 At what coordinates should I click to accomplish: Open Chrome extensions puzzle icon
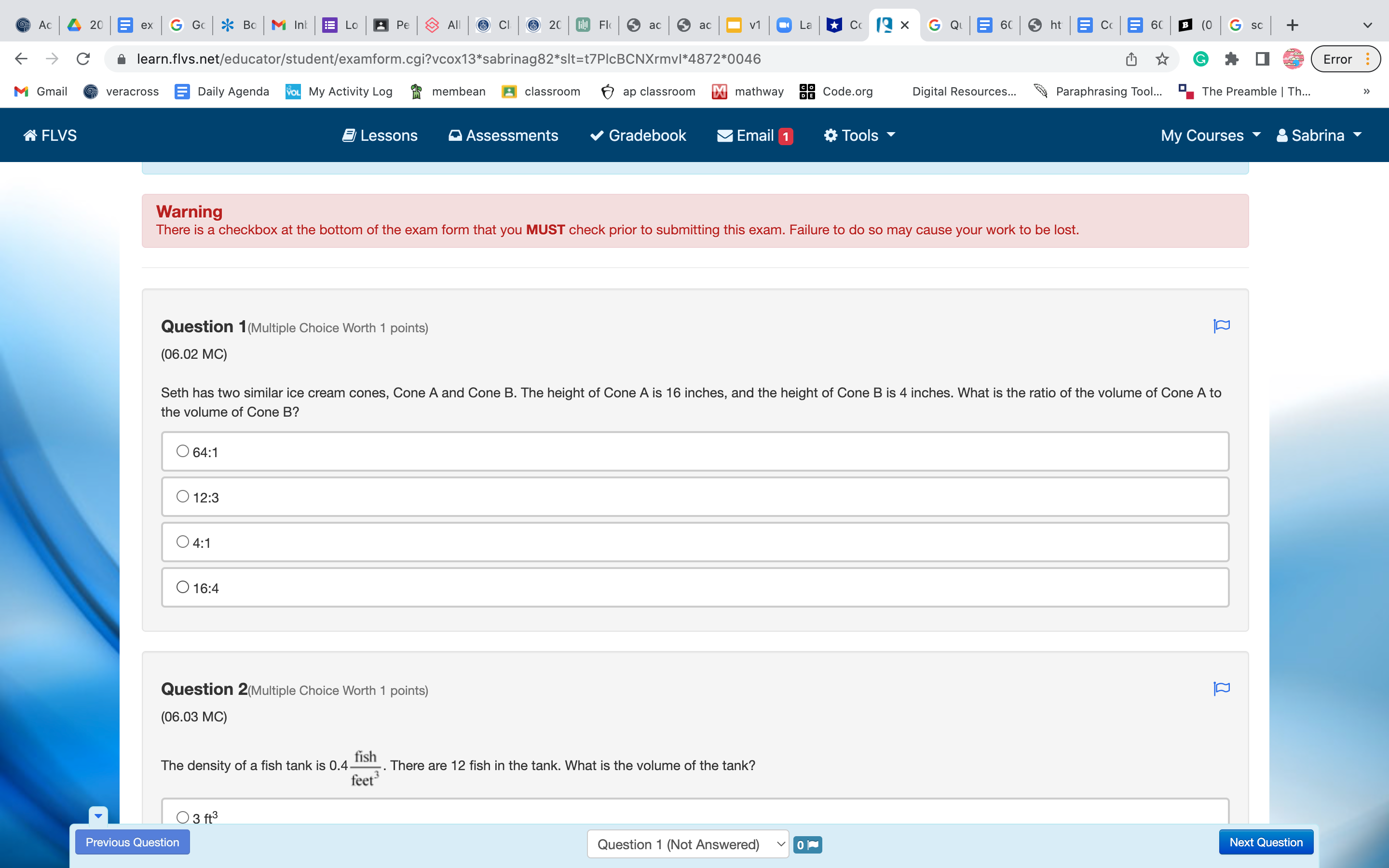[1231, 59]
